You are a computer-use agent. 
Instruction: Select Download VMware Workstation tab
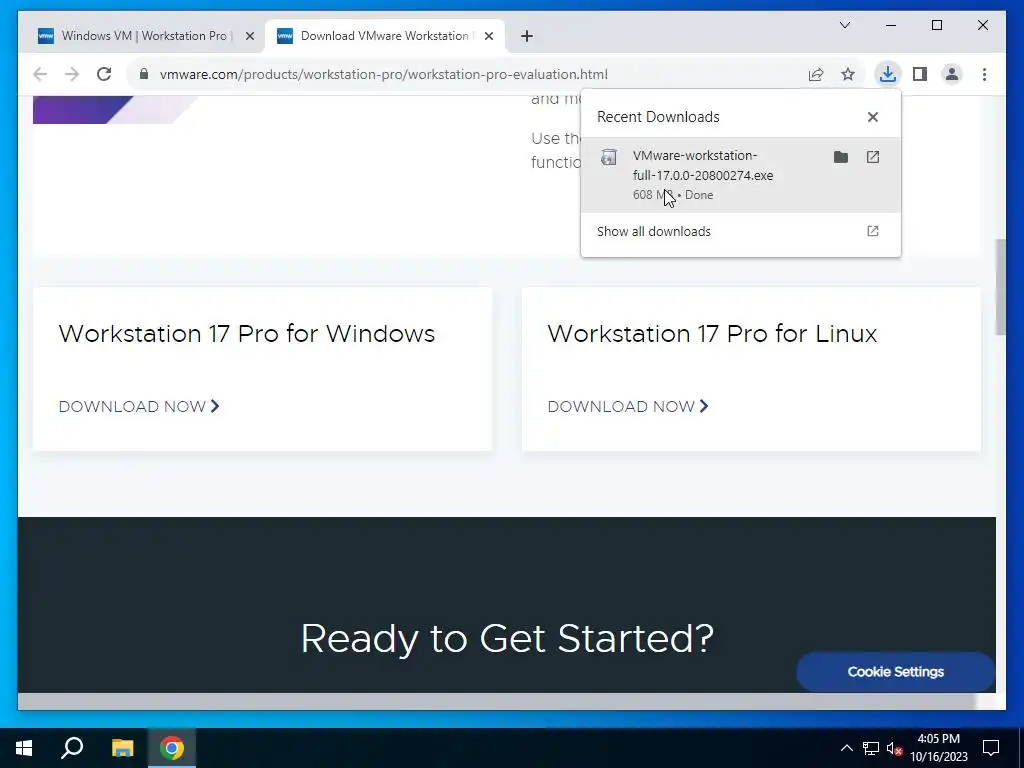click(384, 36)
